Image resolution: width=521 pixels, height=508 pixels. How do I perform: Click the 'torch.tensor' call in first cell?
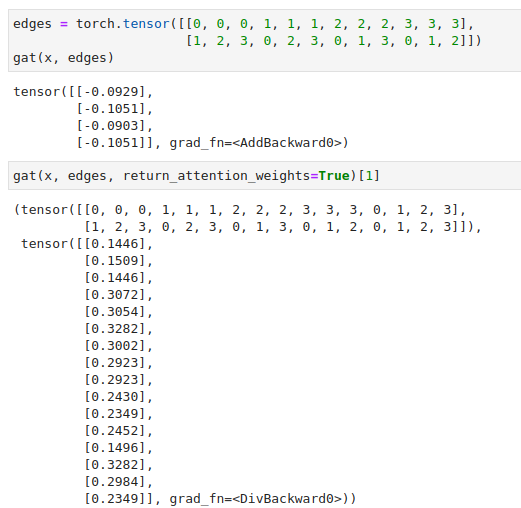(x=123, y=24)
